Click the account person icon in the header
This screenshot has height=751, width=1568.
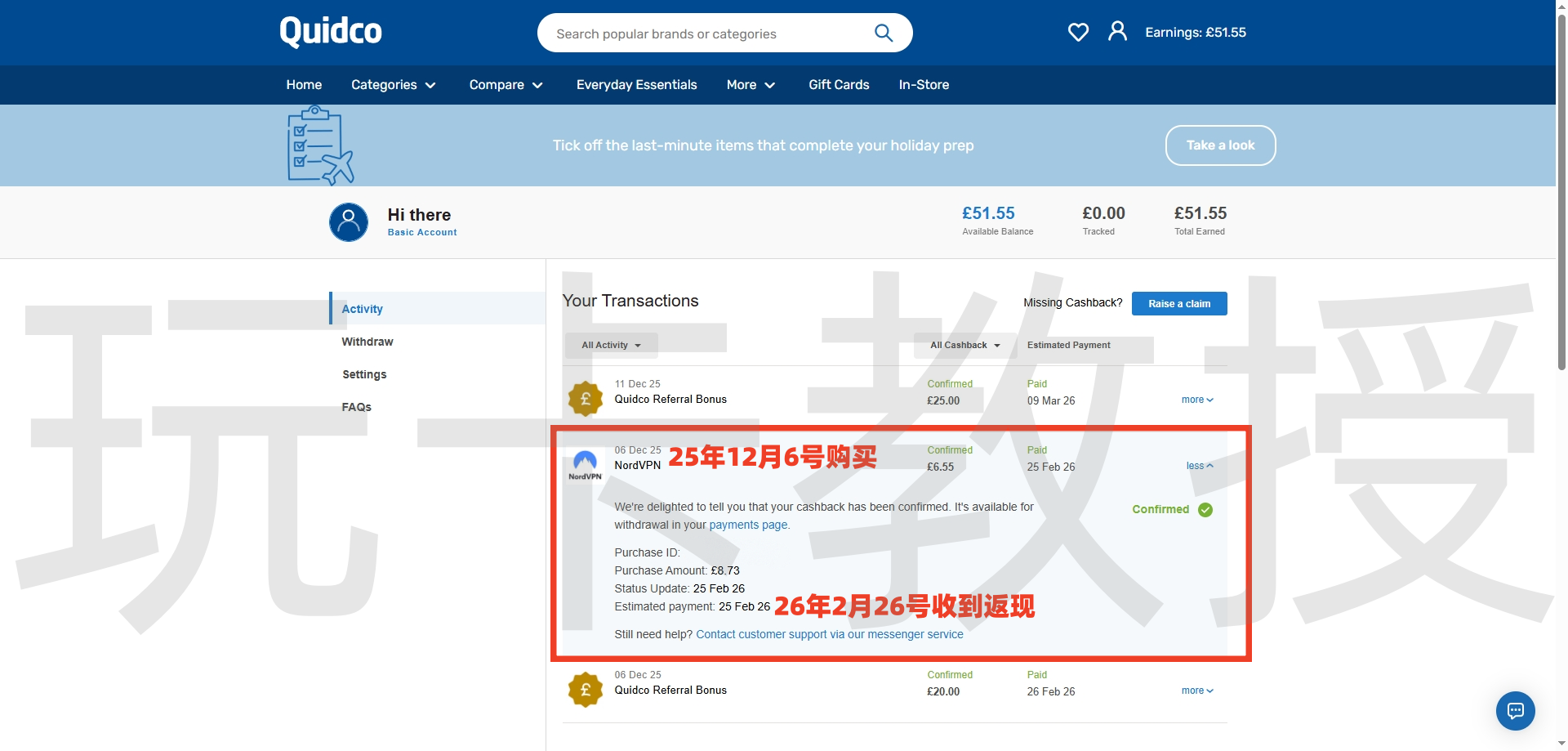point(1117,31)
